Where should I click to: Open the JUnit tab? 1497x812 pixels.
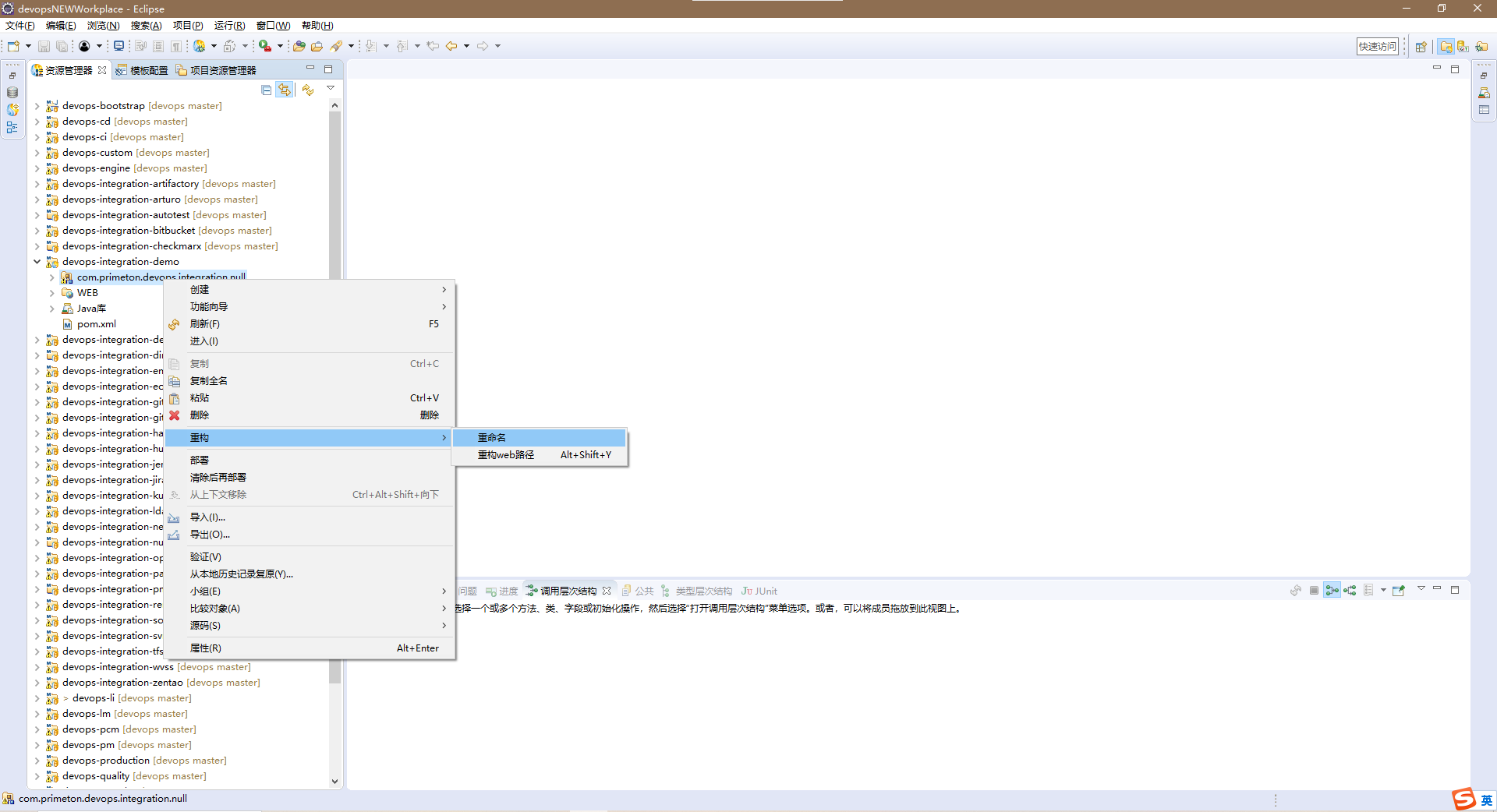pyautogui.click(x=759, y=591)
